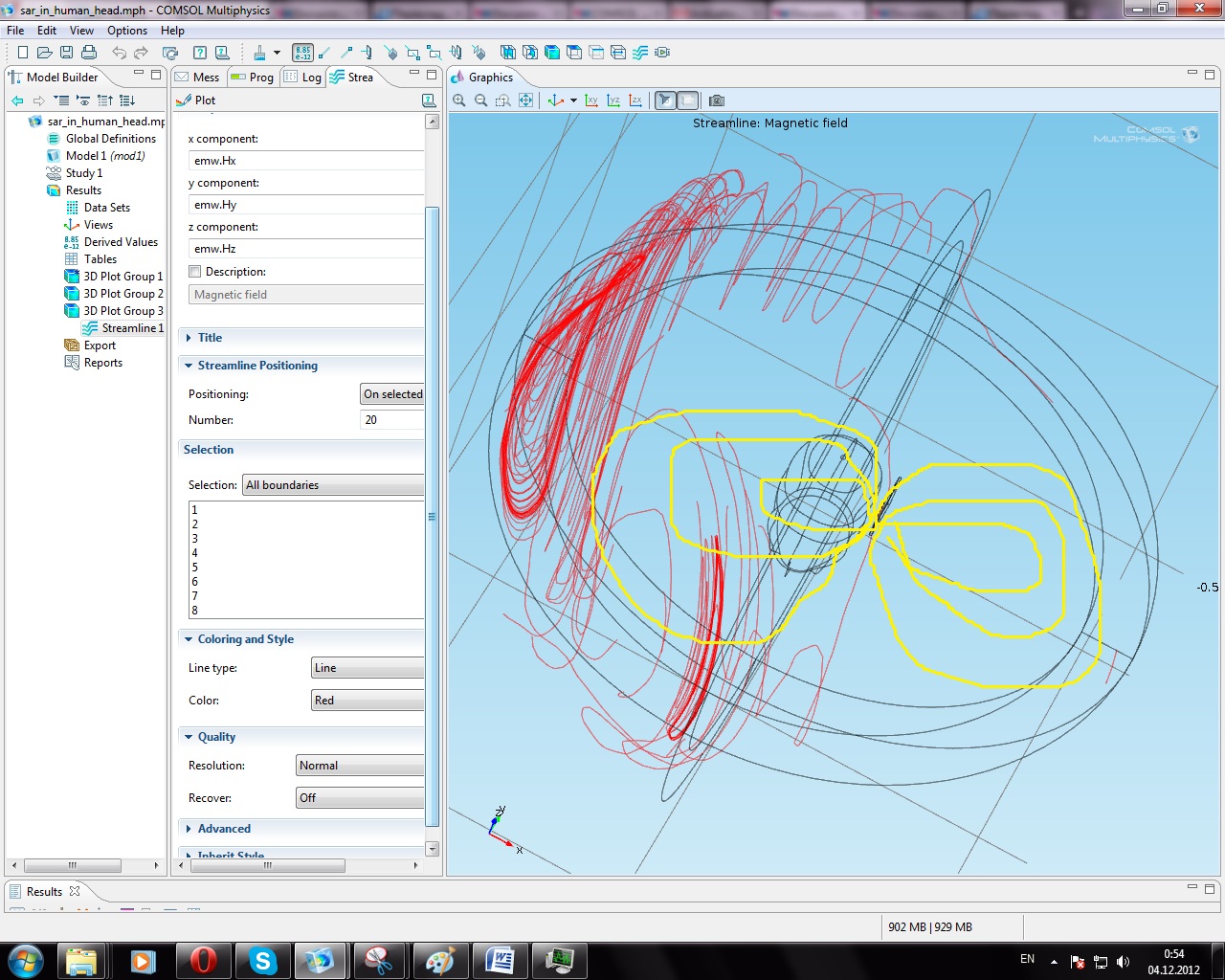
Task: Open the Positioning dropdown set to On selected
Action: [392, 394]
